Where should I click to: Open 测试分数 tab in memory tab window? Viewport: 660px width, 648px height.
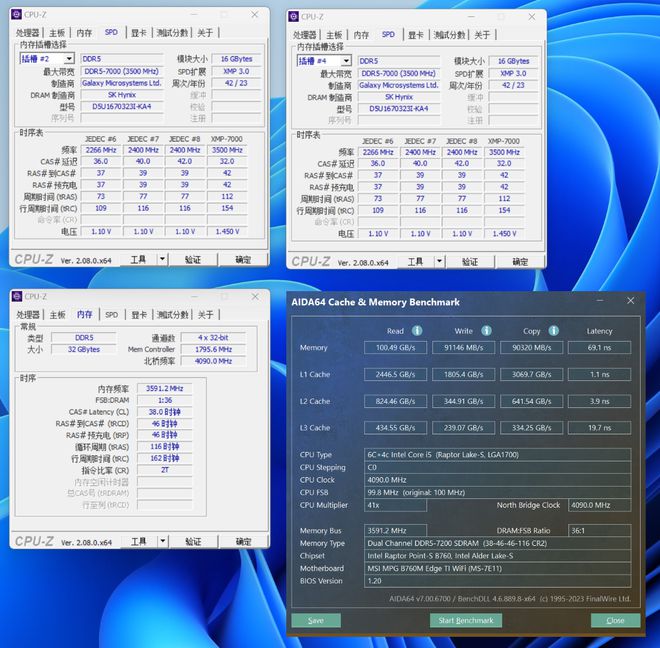[x=173, y=315]
